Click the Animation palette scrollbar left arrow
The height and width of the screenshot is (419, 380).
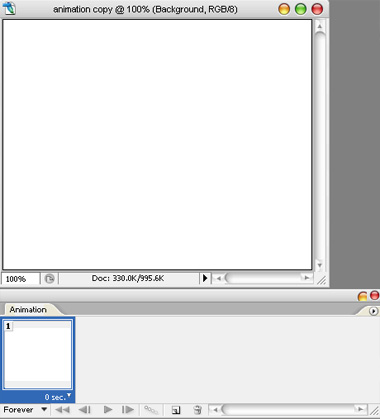[x=215, y=409]
